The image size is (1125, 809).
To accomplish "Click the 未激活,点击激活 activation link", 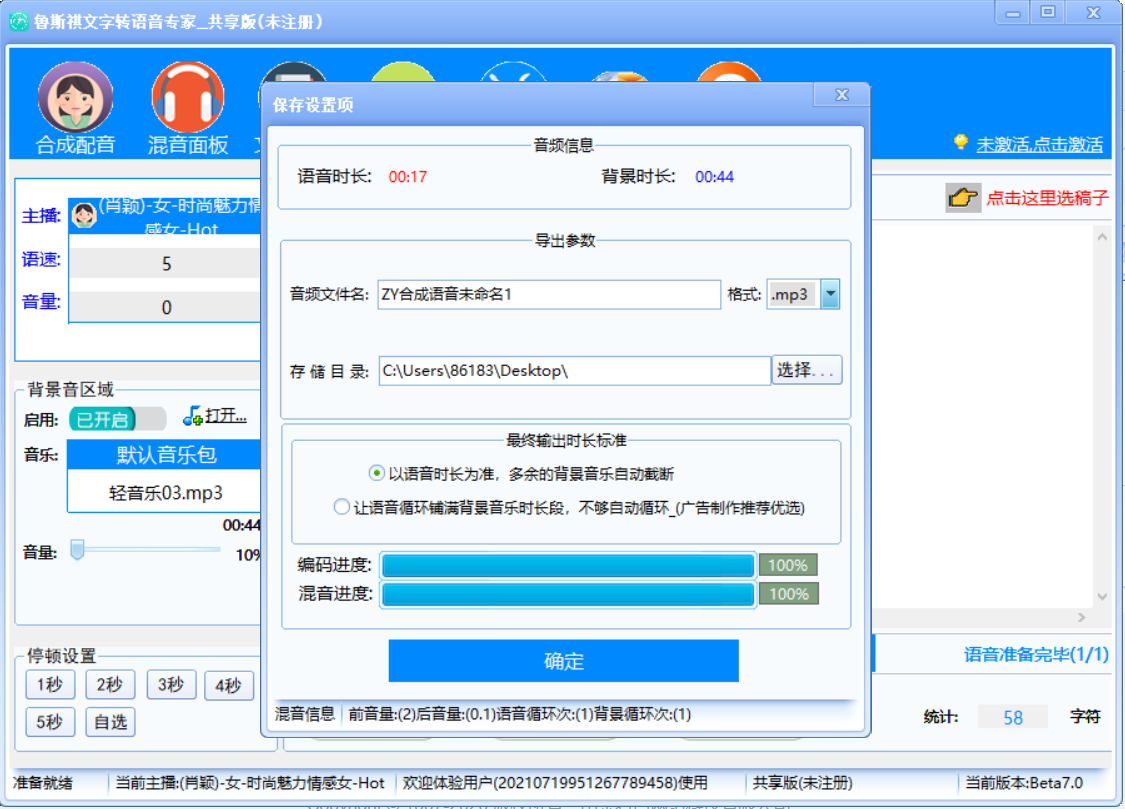I will click(x=1039, y=144).
